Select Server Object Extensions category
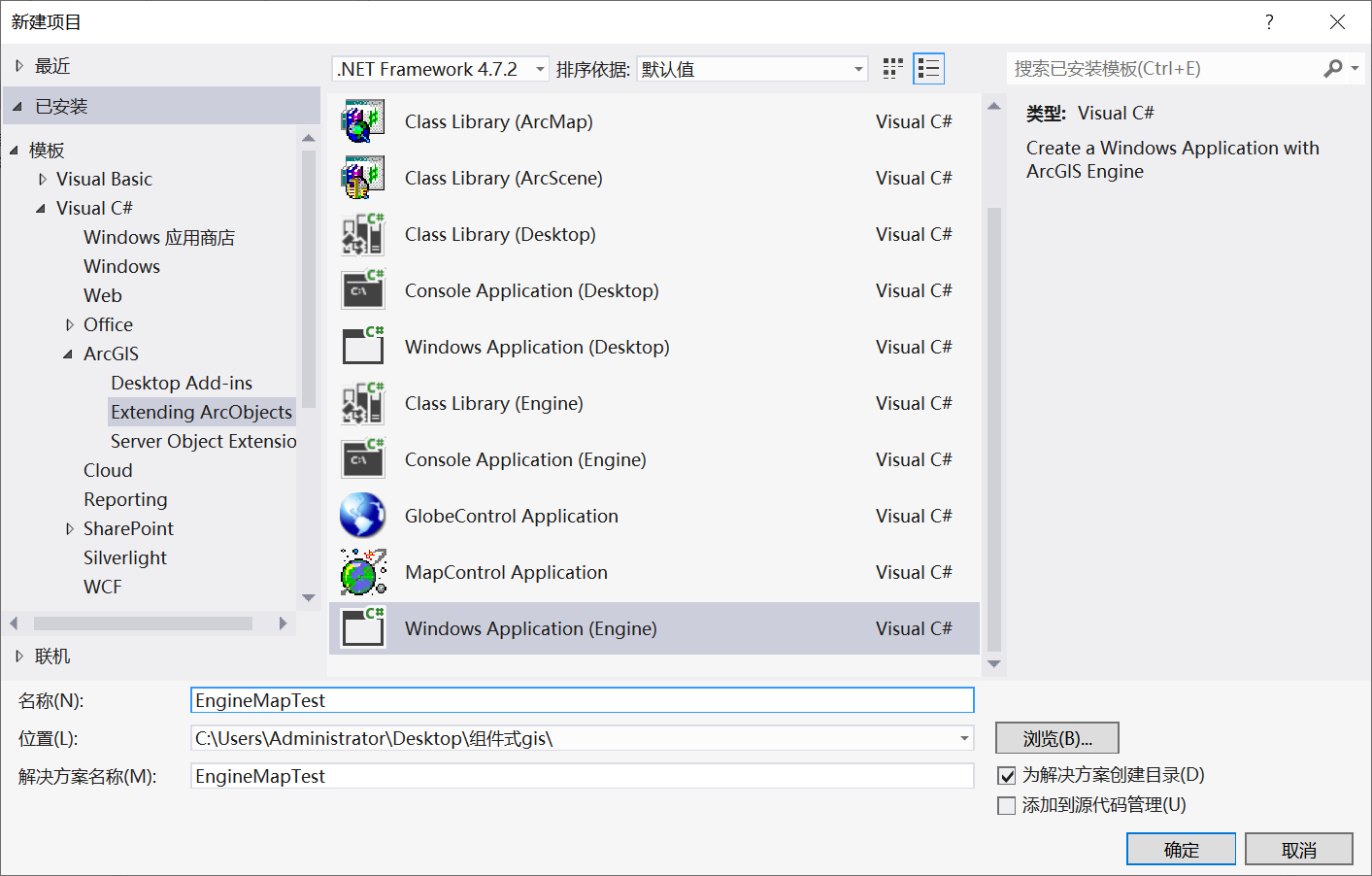The image size is (1372, 876). point(203,441)
